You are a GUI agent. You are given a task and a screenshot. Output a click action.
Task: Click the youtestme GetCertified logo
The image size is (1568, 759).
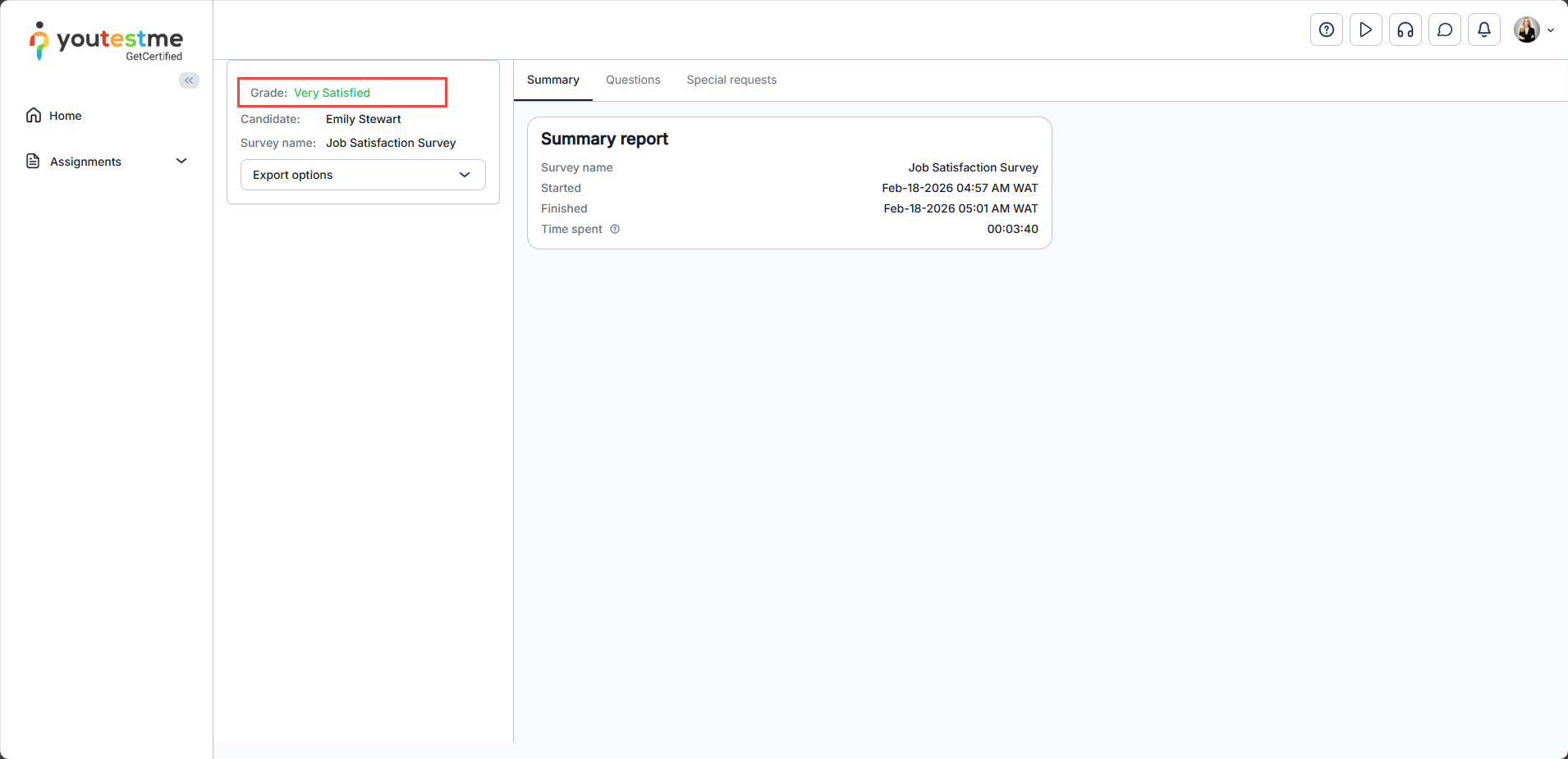[x=107, y=41]
